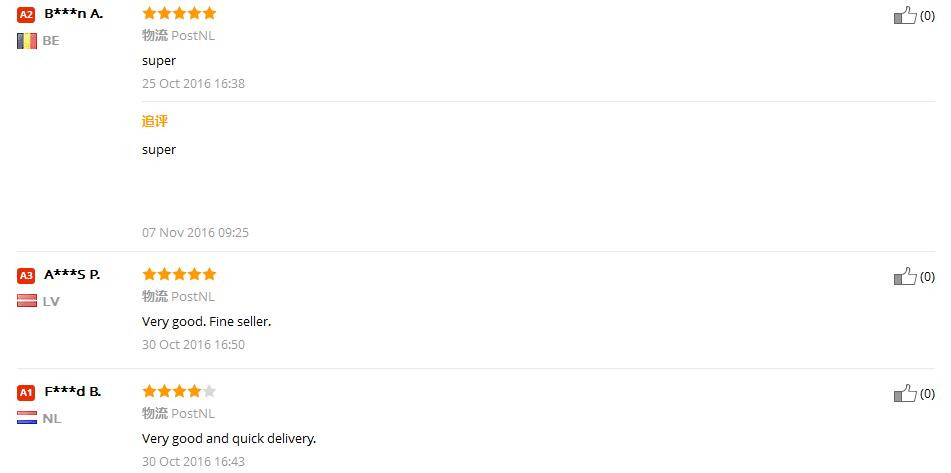Open reviewer B***n A. profile

click(x=73, y=14)
